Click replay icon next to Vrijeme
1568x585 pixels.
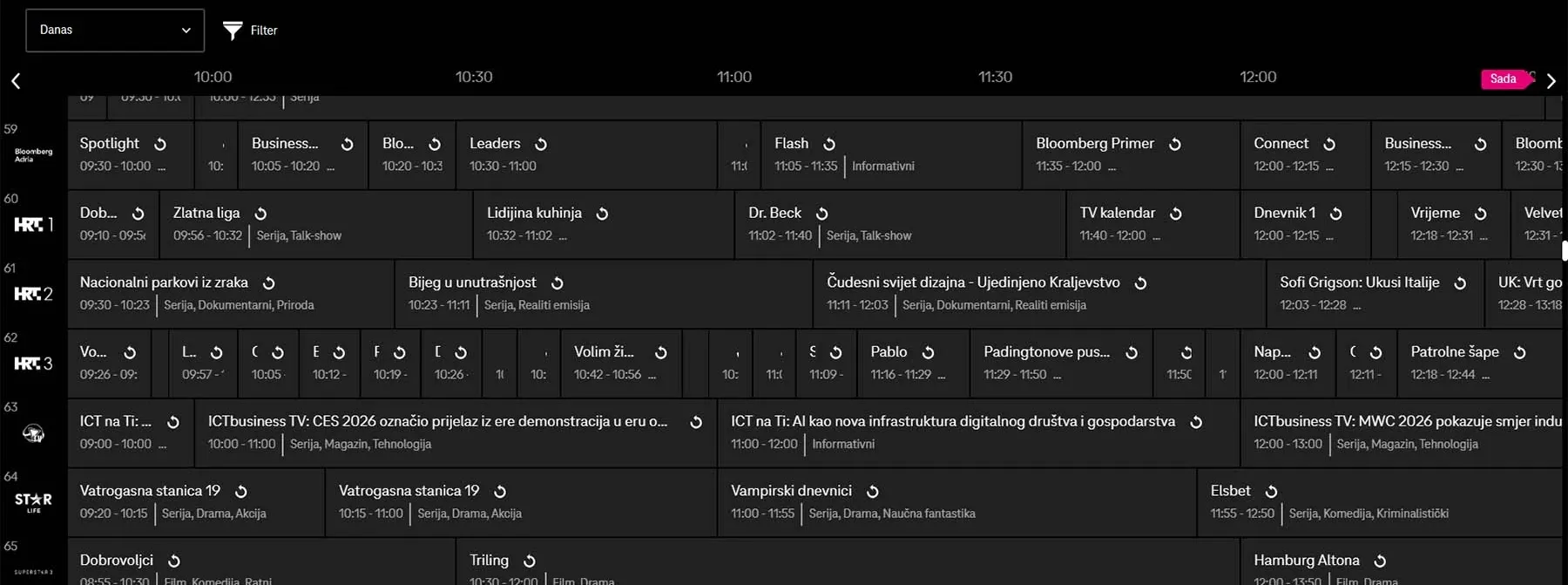(x=1481, y=214)
